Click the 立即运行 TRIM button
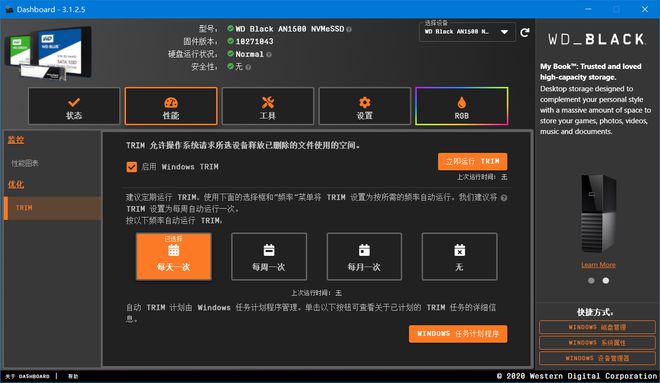This screenshot has height=383, width=660. (x=472, y=162)
